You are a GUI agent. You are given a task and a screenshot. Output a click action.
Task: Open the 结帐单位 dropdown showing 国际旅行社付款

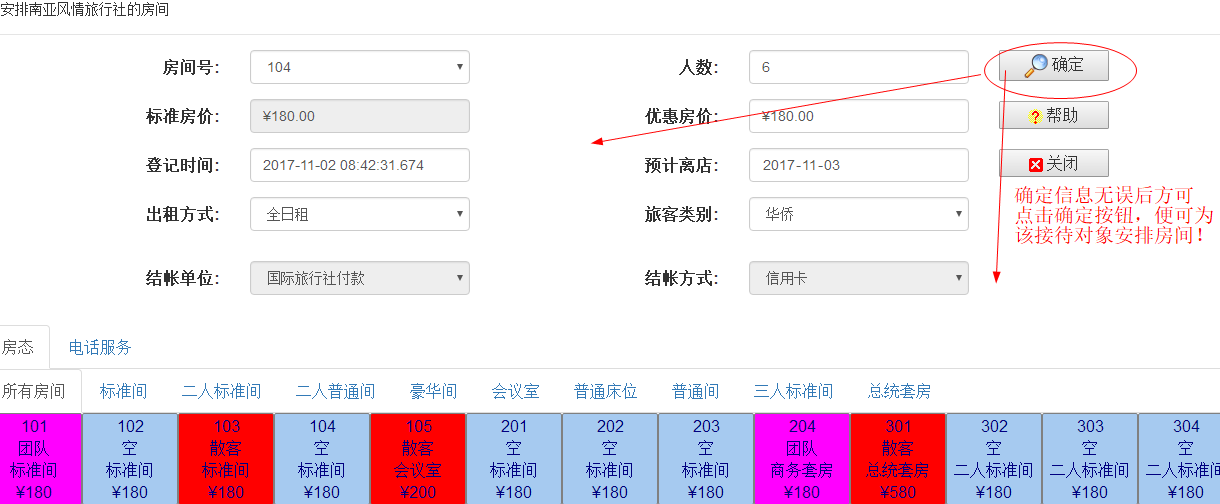[360, 278]
